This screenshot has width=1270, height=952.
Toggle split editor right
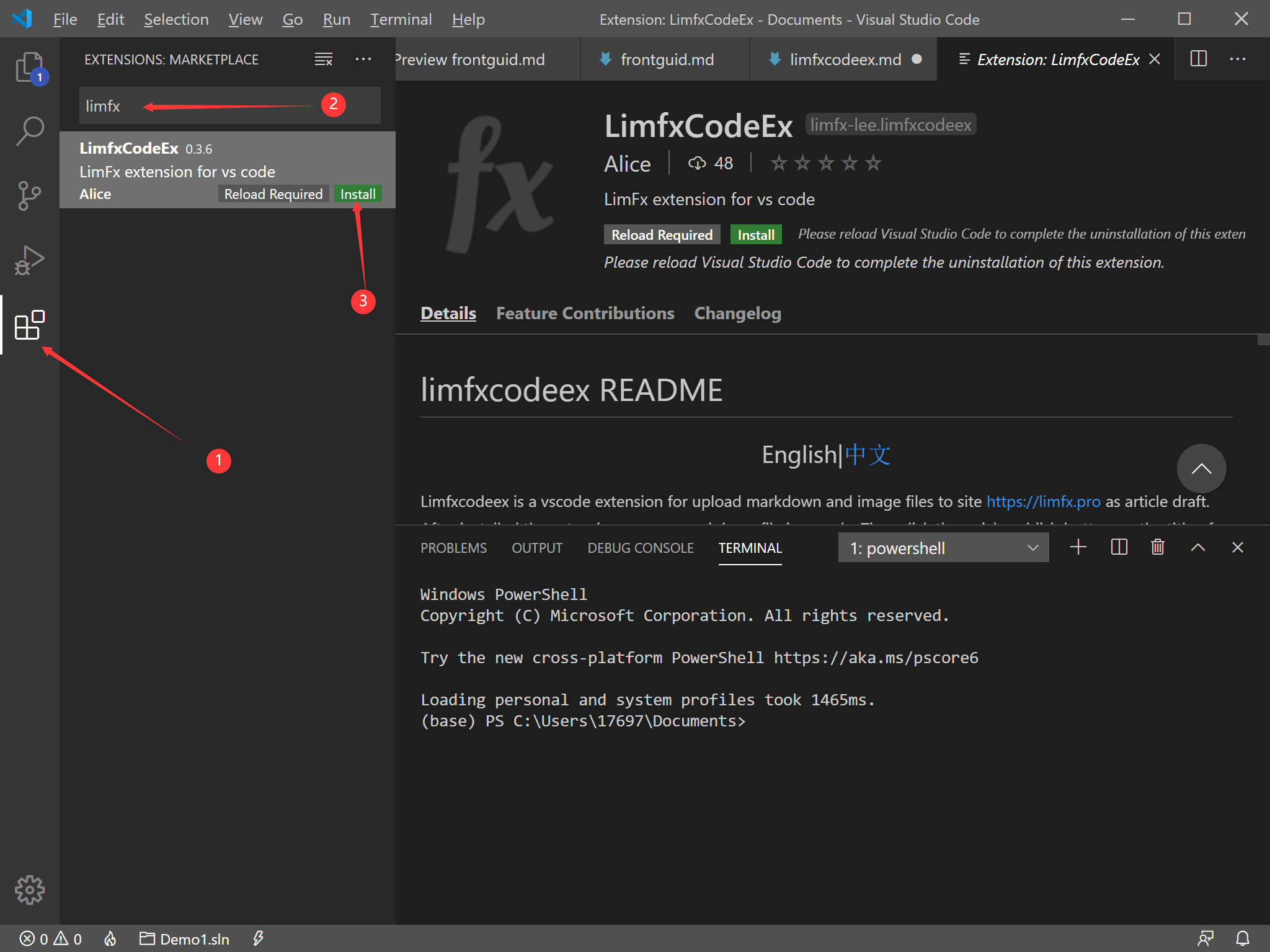click(1199, 59)
